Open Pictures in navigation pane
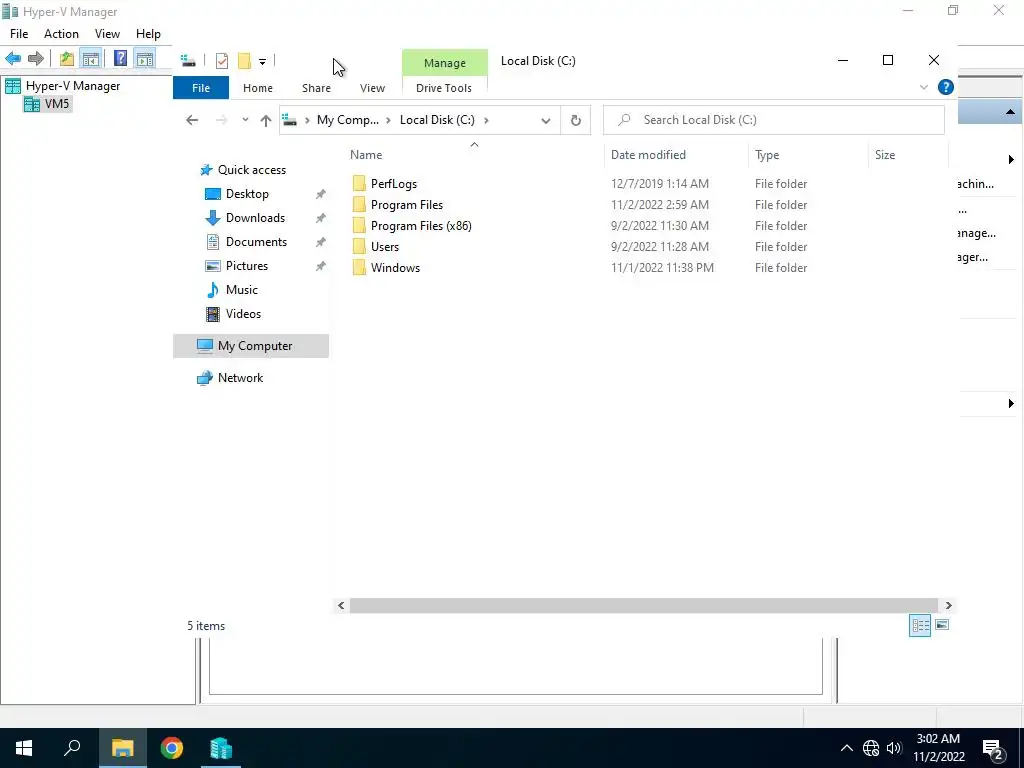This screenshot has width=1024, height=768. 246,266
